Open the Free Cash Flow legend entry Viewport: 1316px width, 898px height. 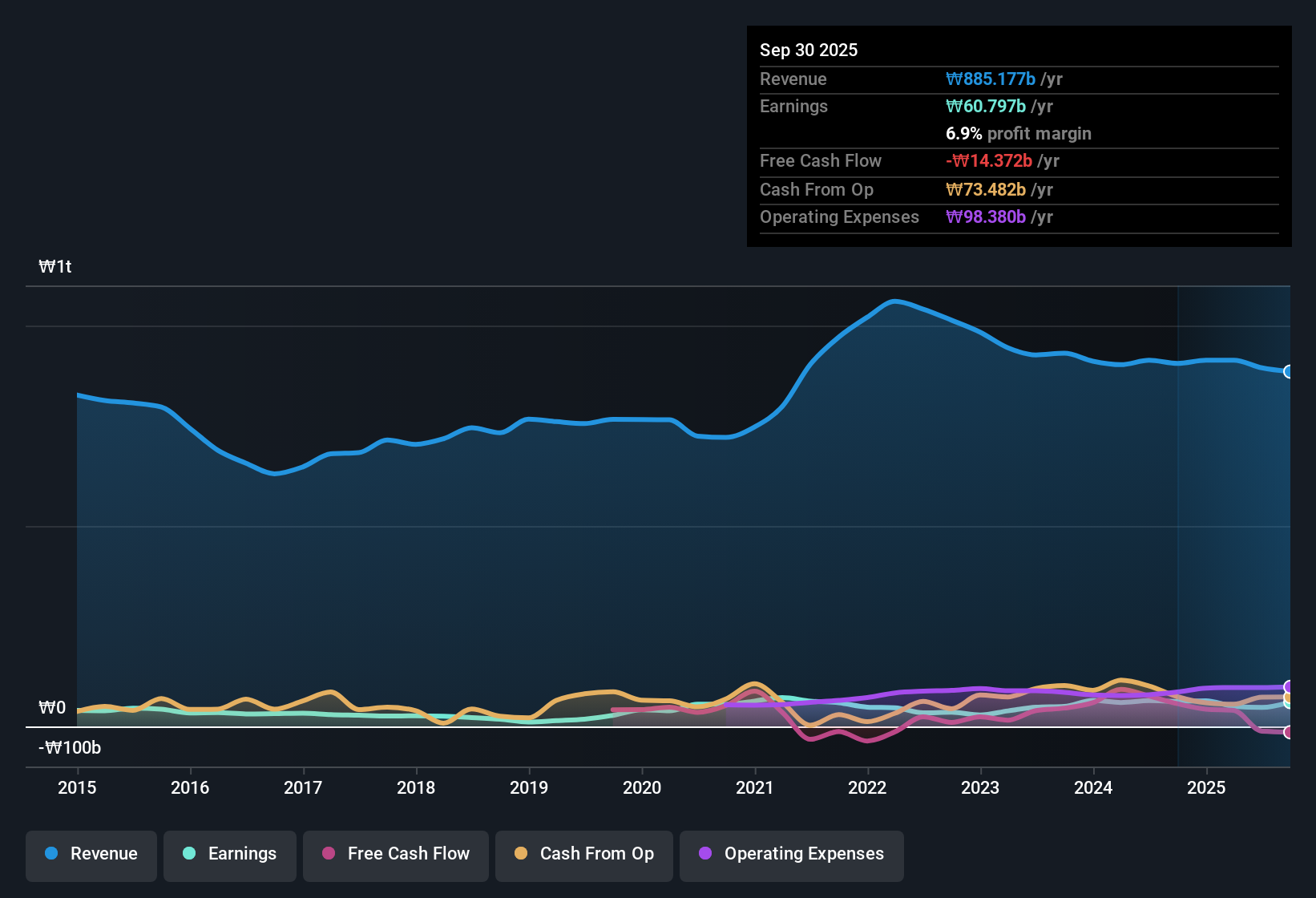[x=395, y=854]
